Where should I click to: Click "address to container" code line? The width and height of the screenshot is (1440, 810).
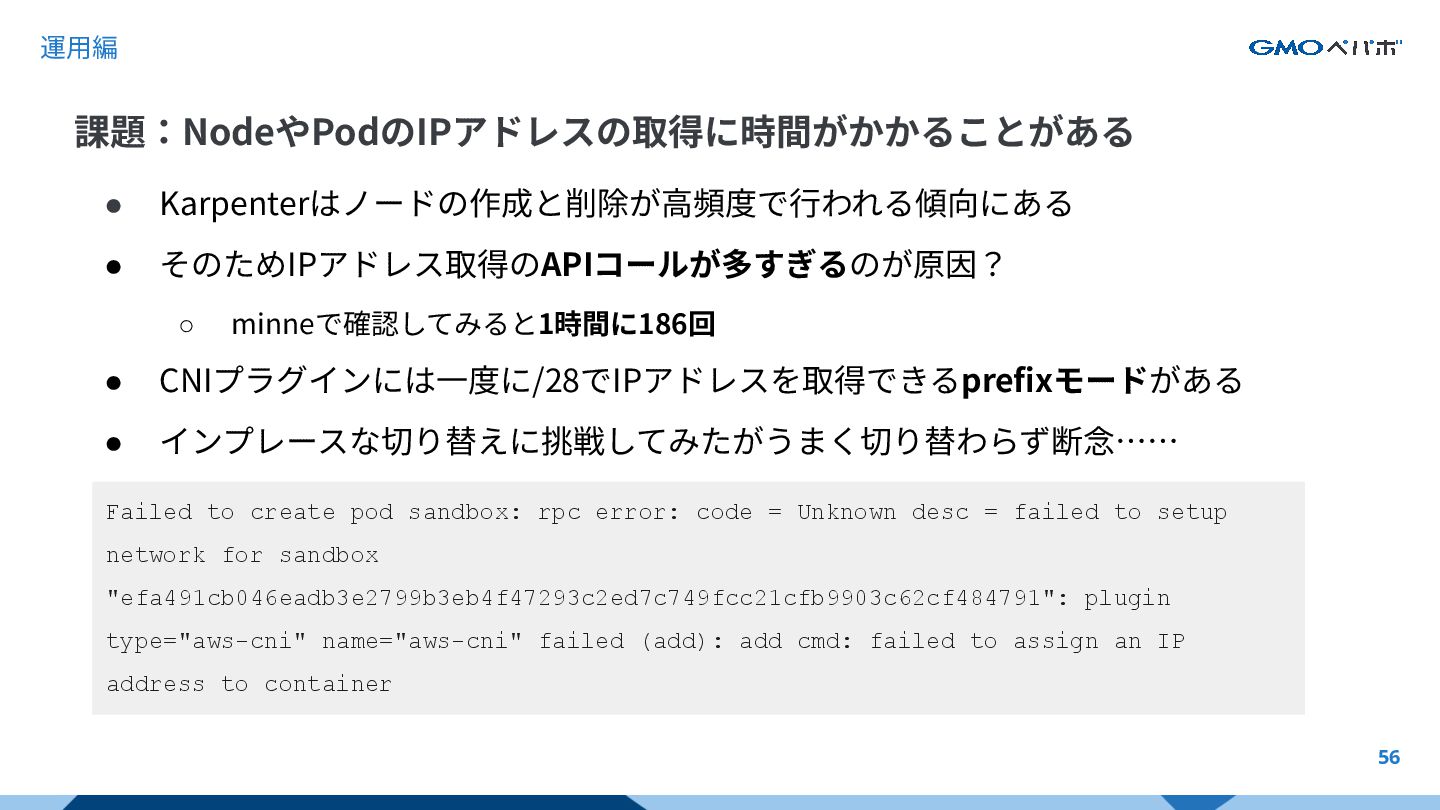[x=249, y=684]
